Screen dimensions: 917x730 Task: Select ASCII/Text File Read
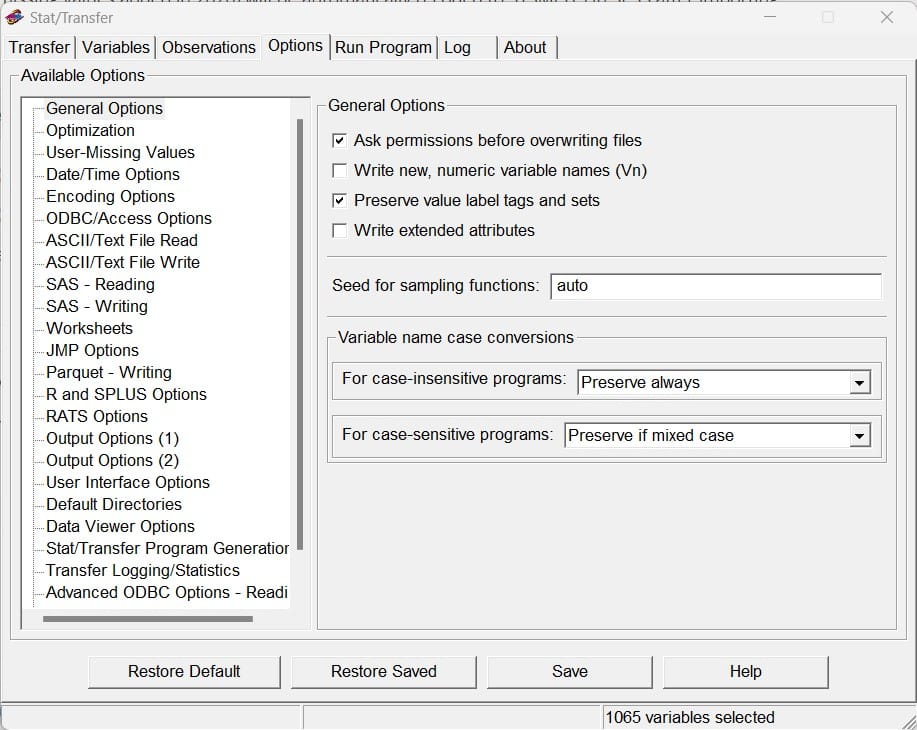point(122,240)
